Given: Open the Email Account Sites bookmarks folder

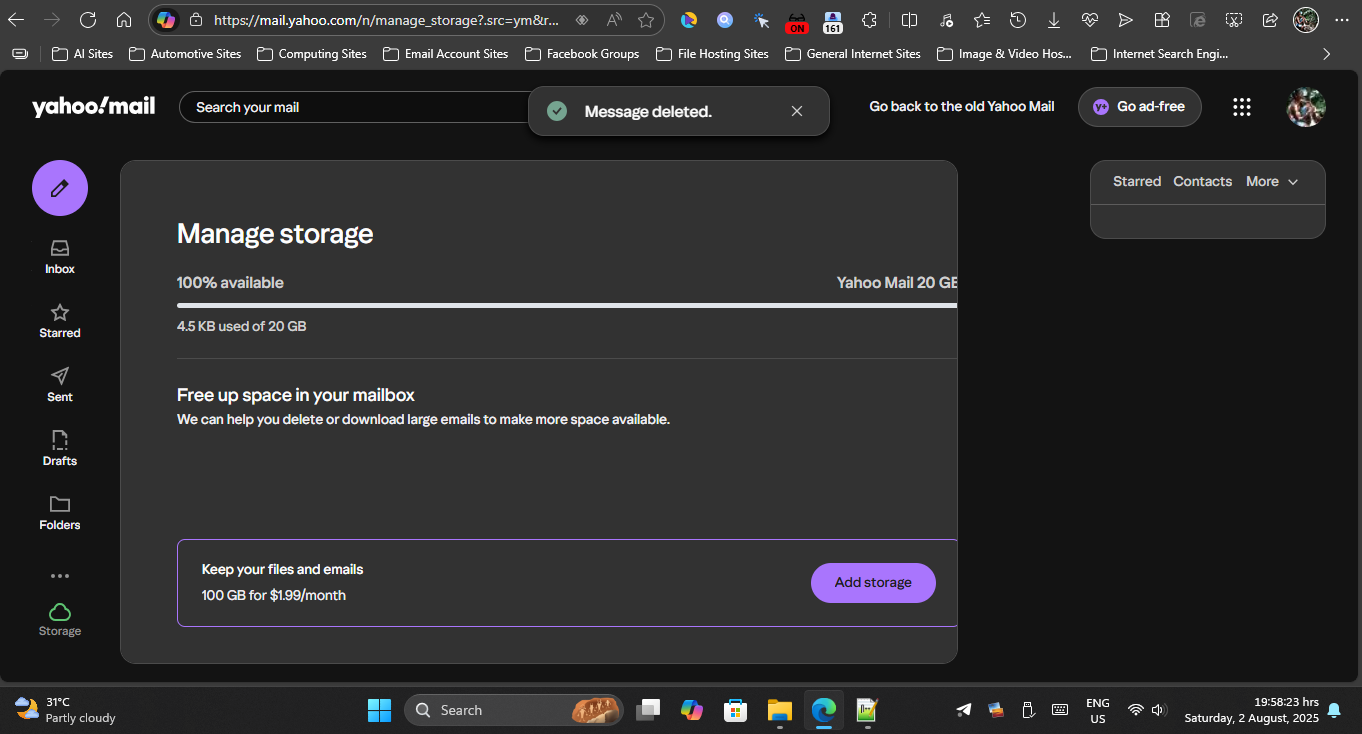Looking at the screenshot, I should [x=446, y=54].
